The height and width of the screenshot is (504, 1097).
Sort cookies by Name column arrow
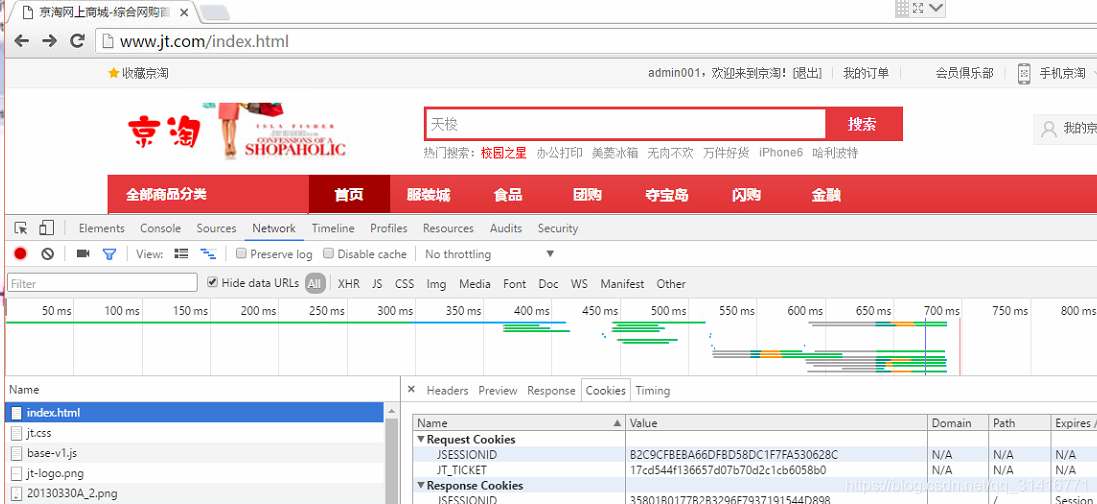tap(616, 423)
